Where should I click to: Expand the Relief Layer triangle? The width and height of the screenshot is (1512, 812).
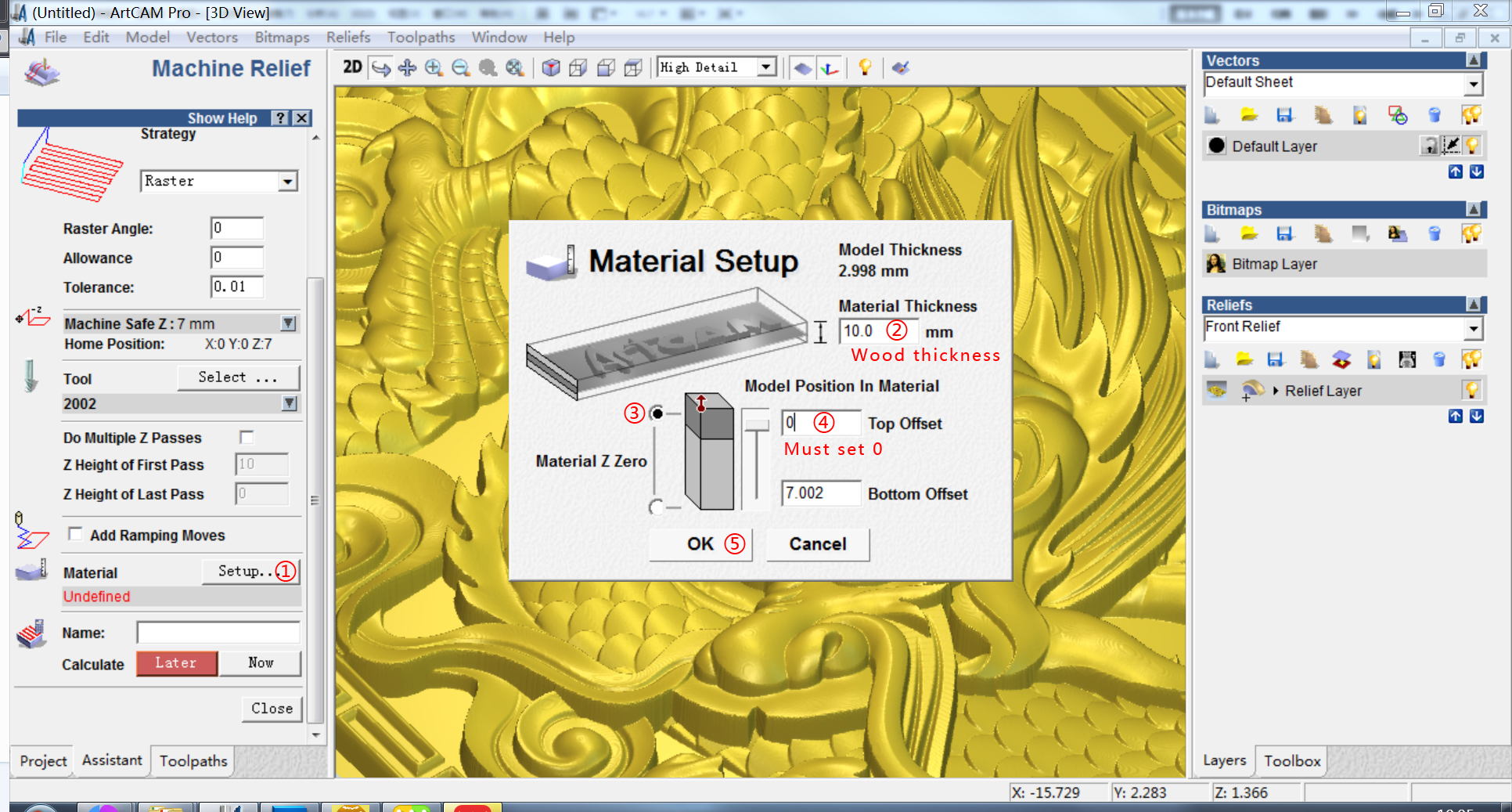(x=1276, y=391)
